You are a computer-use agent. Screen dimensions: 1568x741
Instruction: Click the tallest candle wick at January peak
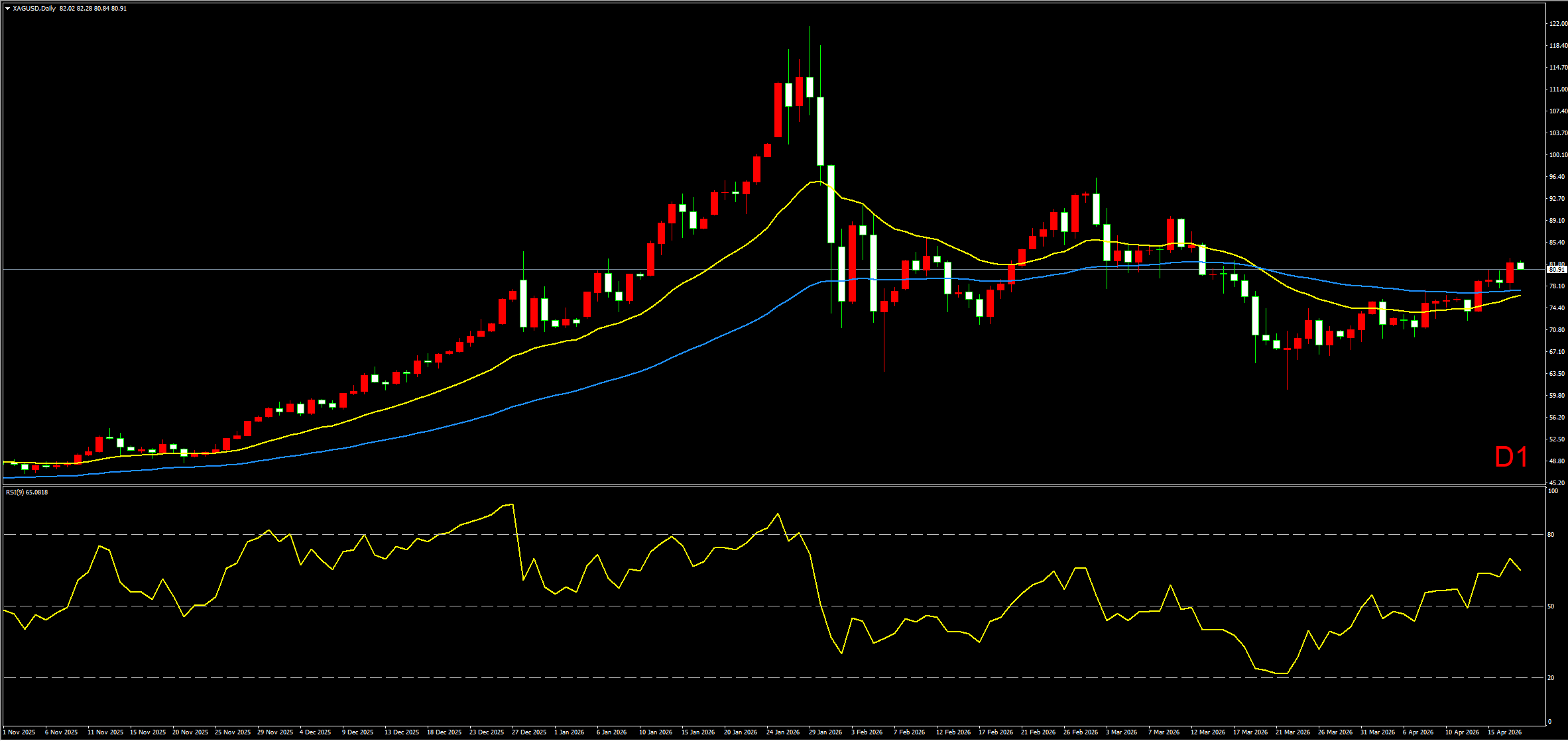[x=810, y=50]
